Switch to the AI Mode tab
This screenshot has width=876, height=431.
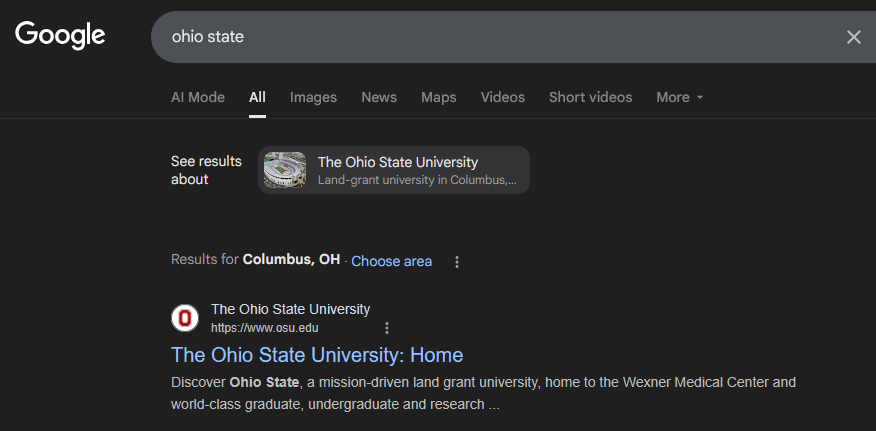coord(198,97)
